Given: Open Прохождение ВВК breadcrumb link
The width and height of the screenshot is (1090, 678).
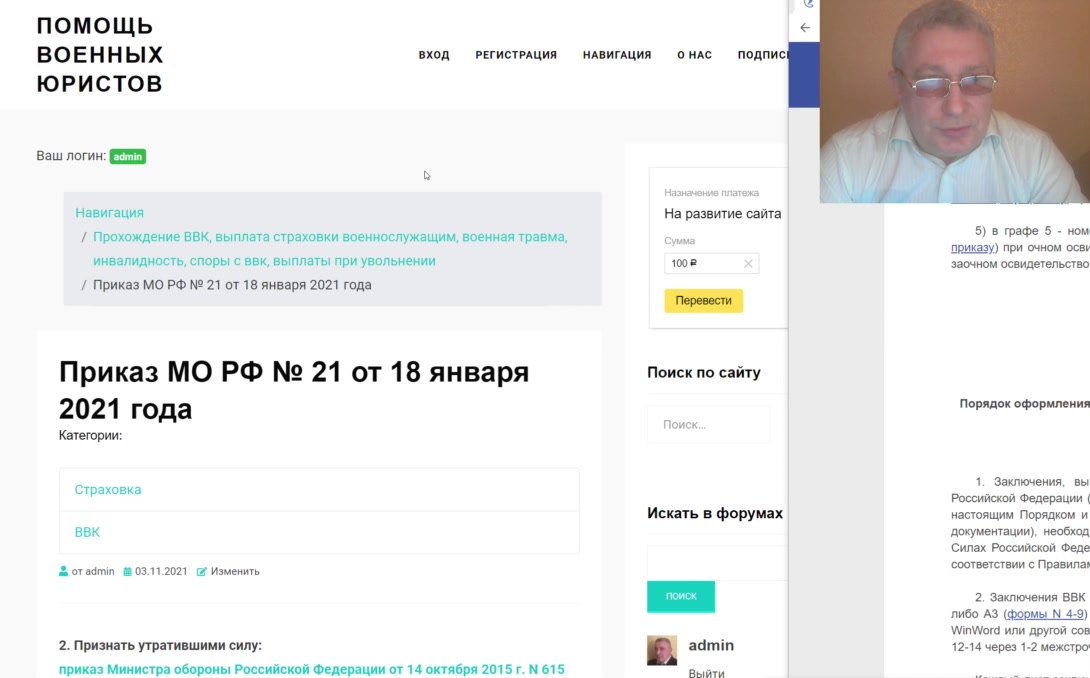Looking at the screenshot, I should (330, 249).
